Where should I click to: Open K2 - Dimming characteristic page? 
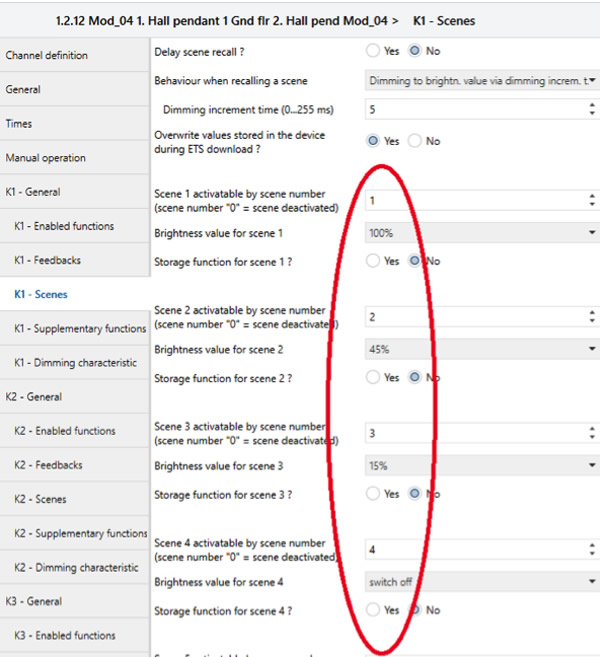[x=75, y=567]
